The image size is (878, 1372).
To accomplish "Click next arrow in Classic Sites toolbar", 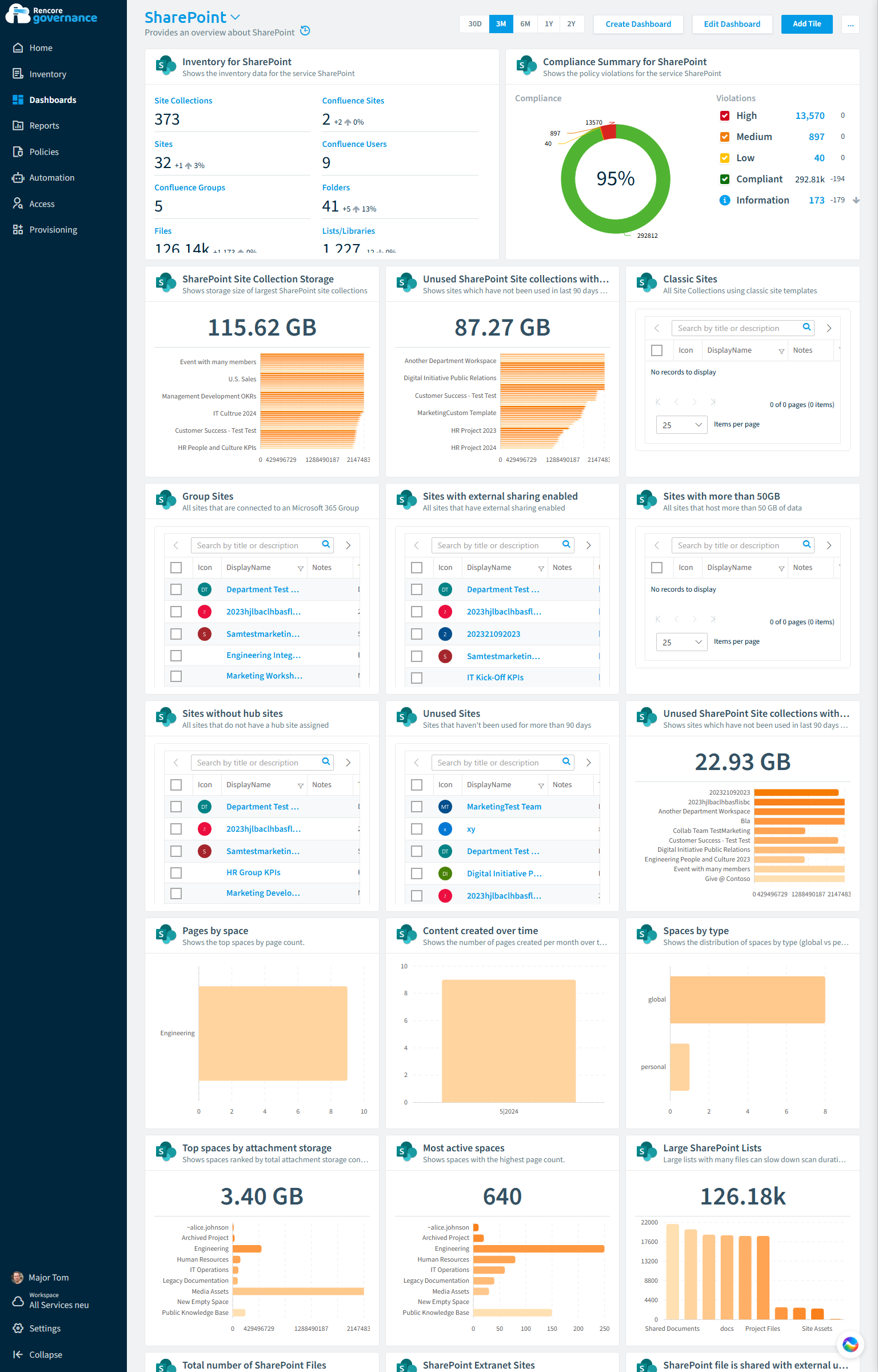I will pyautogui.click(x=829, y=328).
